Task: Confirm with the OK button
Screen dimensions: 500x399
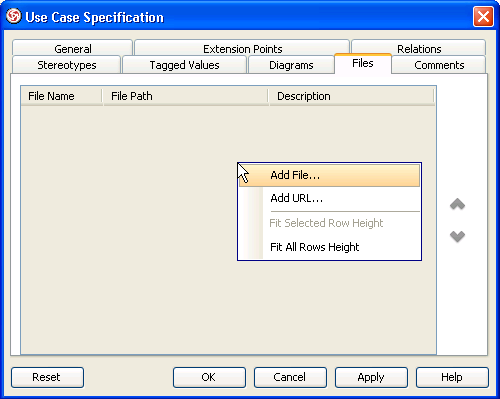Action: pyautogui.click(x=209, y=377)
